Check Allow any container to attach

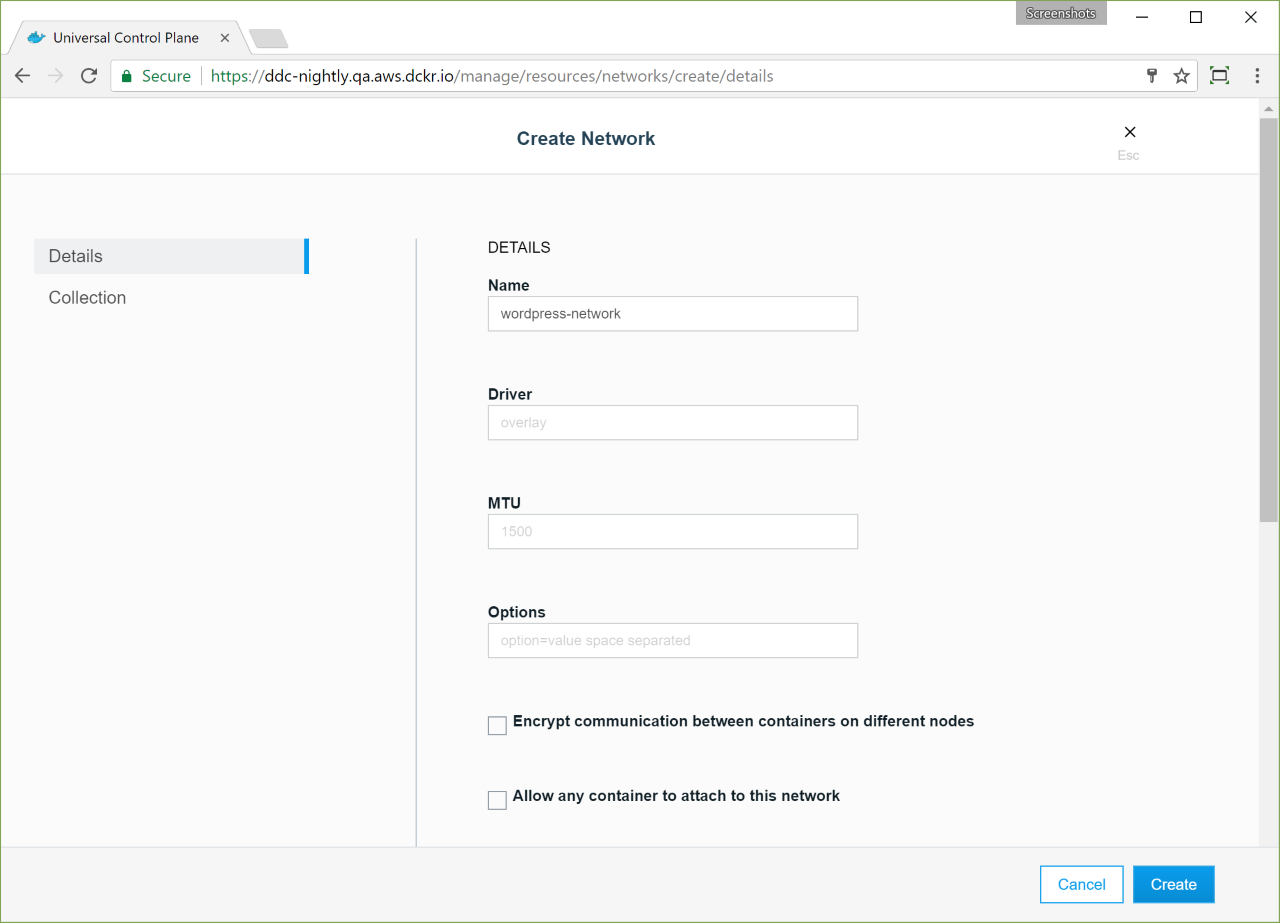click(497, 800)
